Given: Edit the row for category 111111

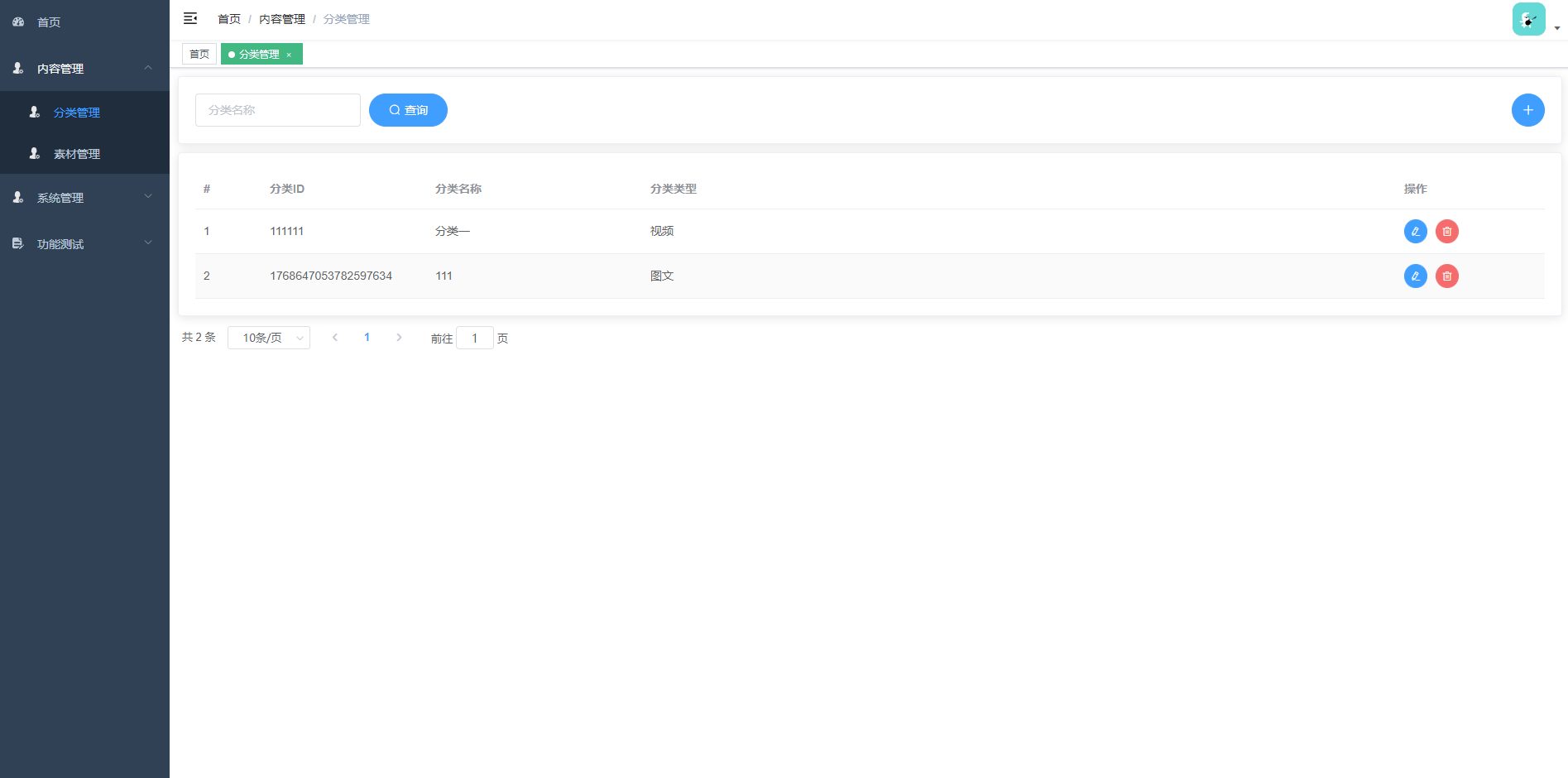Looking at the screenshot, I should click(x=1415, y=231).
